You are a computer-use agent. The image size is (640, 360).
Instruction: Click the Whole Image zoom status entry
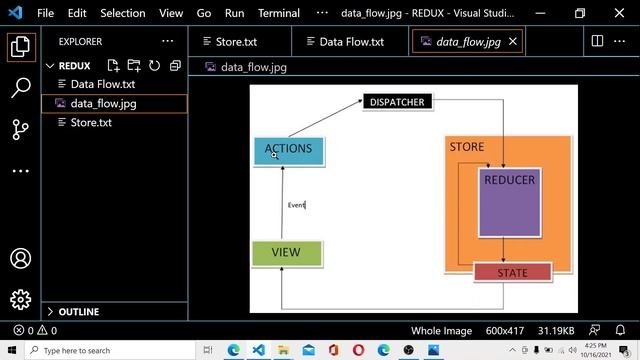[x=441, y=331]
